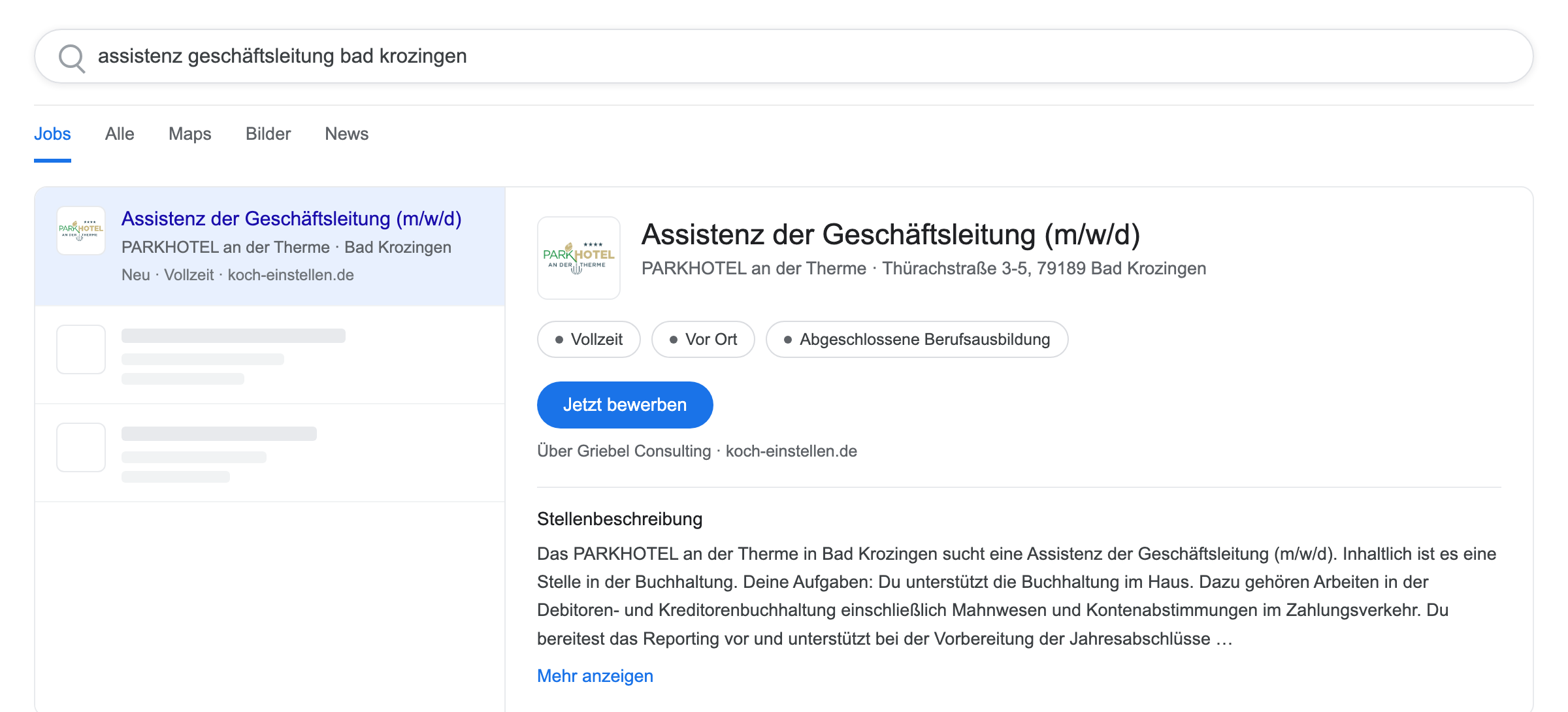Go to the News tab
This screenshot has height=712, width=1568.
(347, 134)
